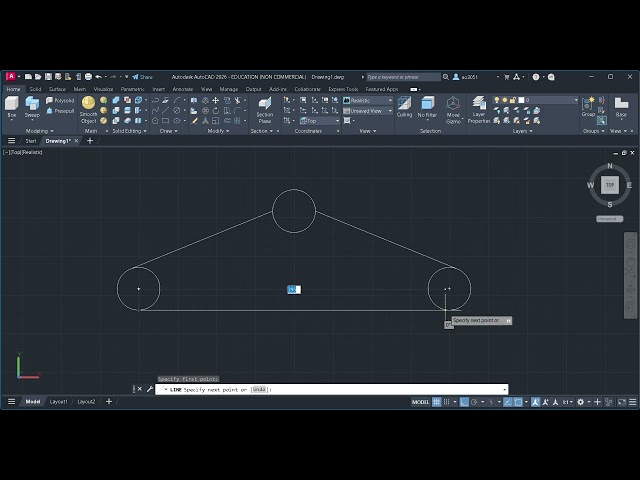Screen dimensions: 640x480
Task: Add a new layout with plus button
Action: pyautogui.click(x=109, y=402)
